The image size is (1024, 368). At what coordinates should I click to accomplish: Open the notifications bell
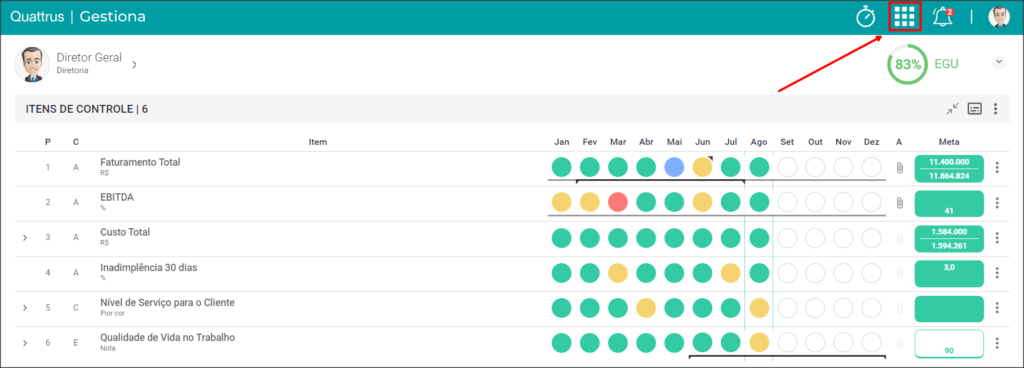943,17
